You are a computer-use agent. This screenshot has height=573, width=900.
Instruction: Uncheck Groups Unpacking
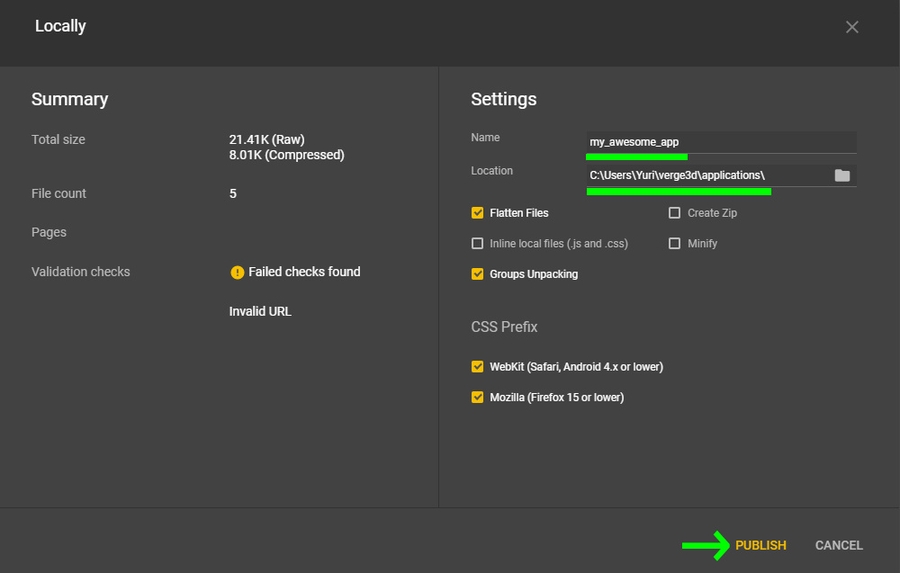(478, 274)
